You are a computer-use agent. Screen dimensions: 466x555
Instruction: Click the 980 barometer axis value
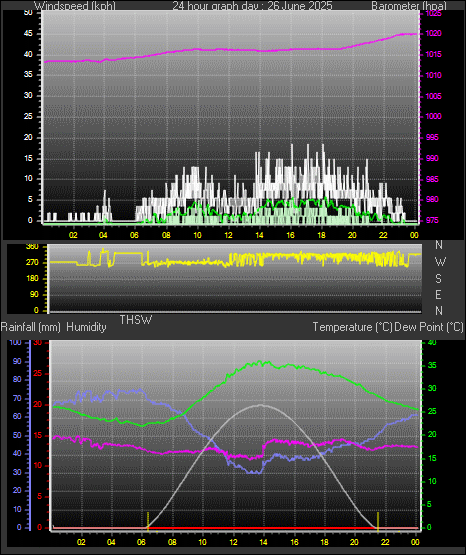432,199
